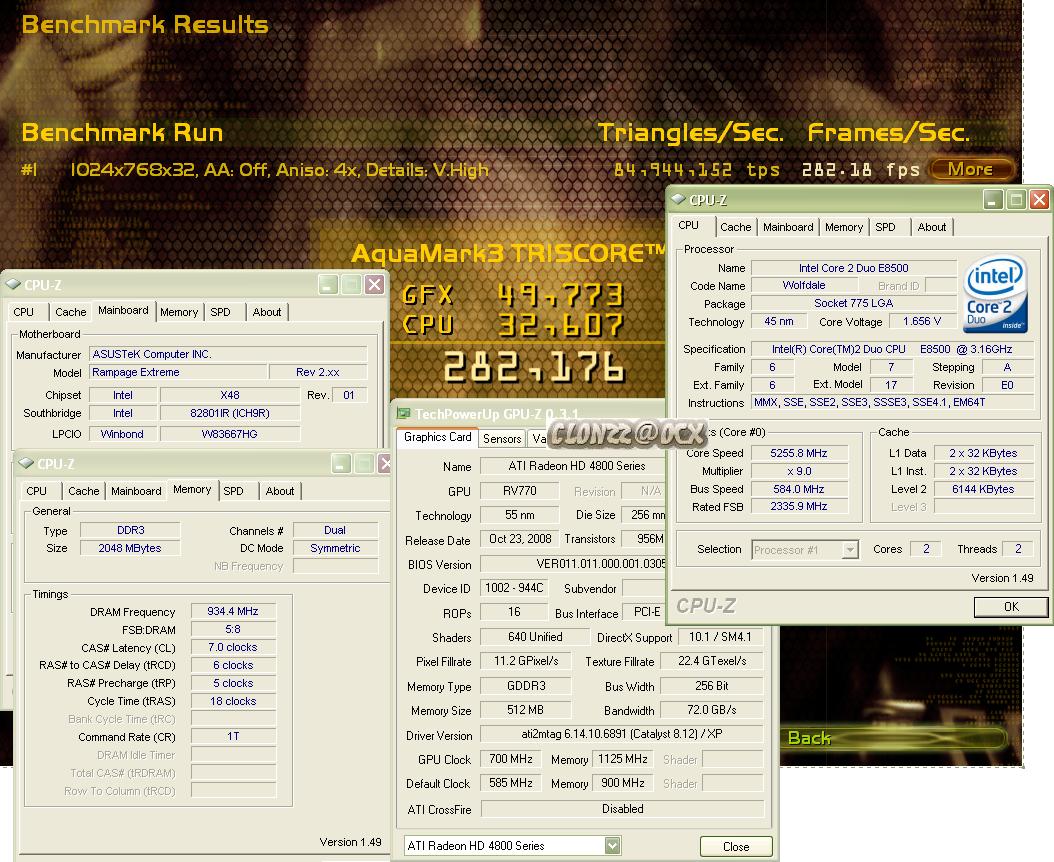This screenshot has height=862, width=1054.
Task: Open SPD tab in right CPU-Z window
Action: point(885,227)
